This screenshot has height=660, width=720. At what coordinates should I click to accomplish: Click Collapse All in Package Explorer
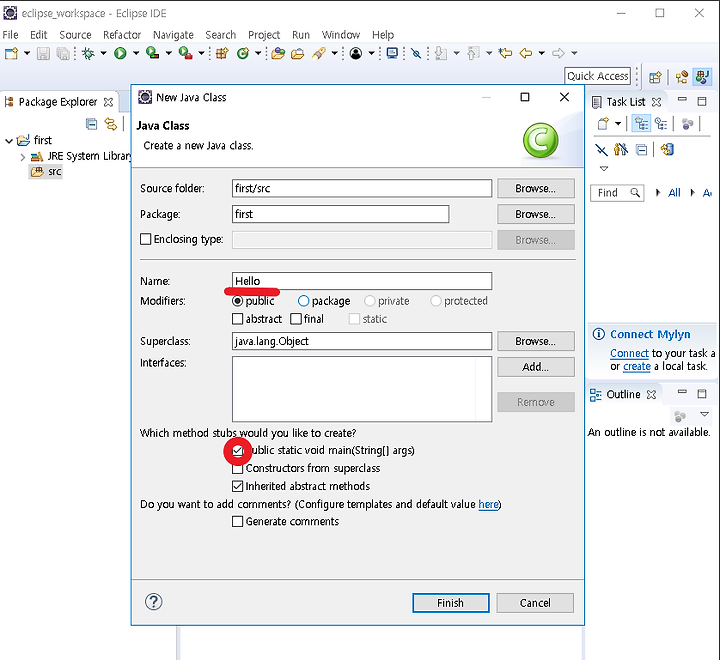[x=91, y=124]
